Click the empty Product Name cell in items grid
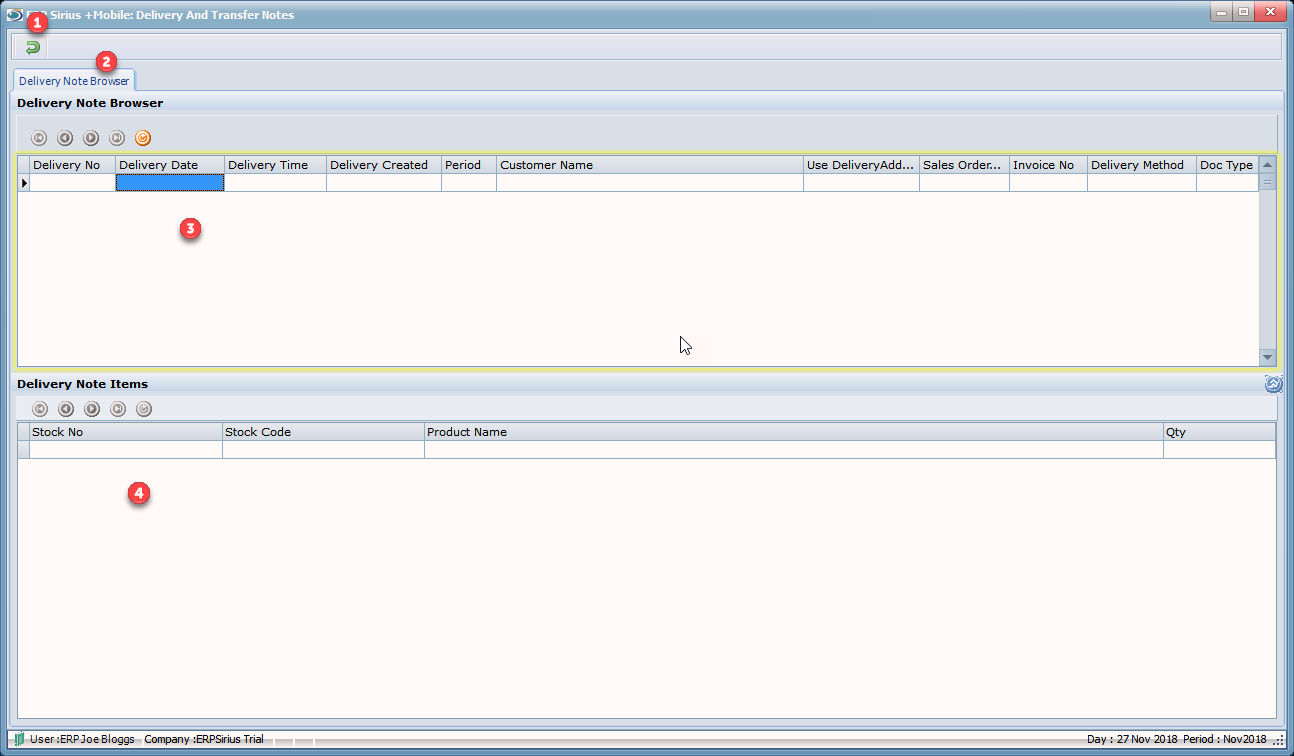 click(794, 450)
